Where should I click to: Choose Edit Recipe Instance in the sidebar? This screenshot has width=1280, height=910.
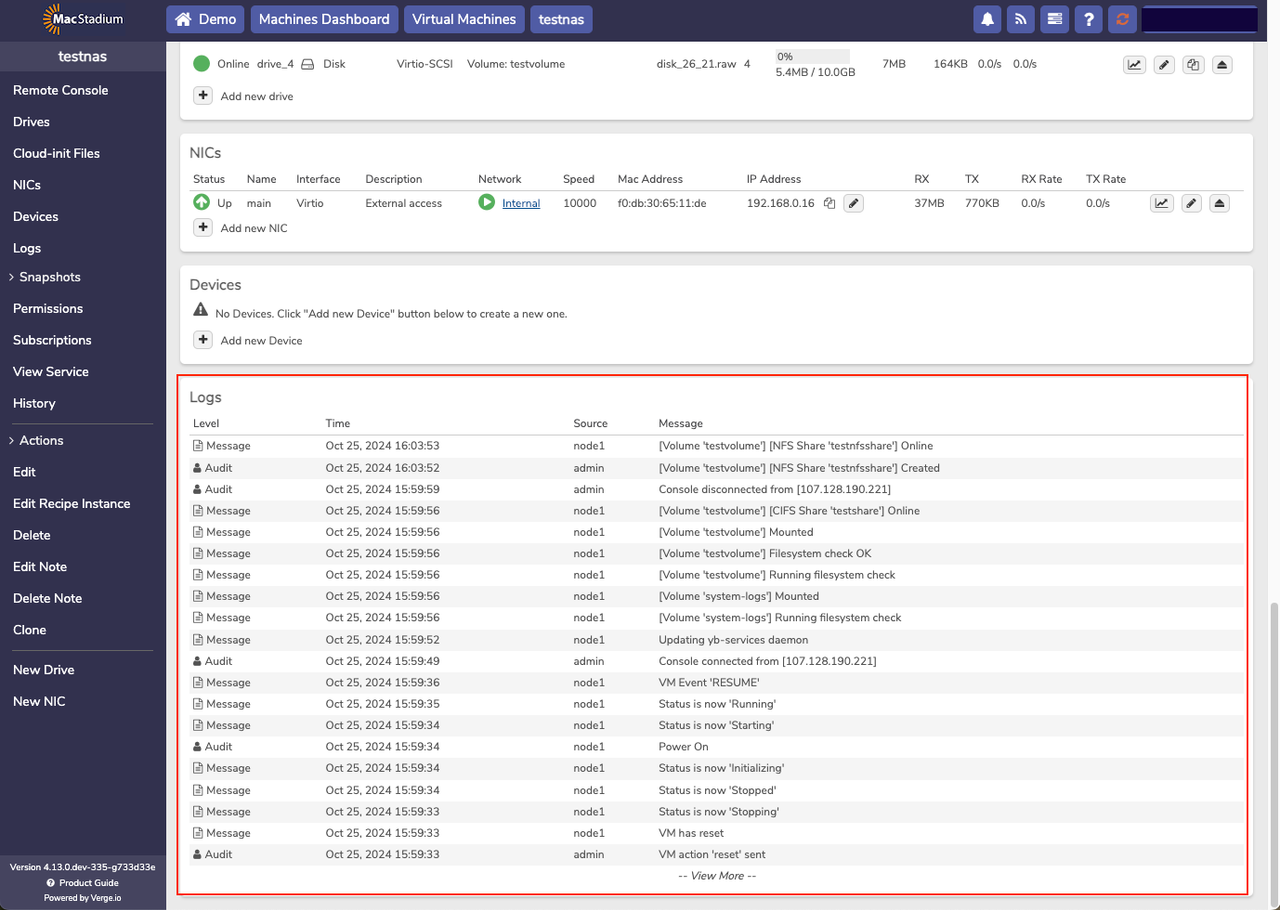[72, 504]
